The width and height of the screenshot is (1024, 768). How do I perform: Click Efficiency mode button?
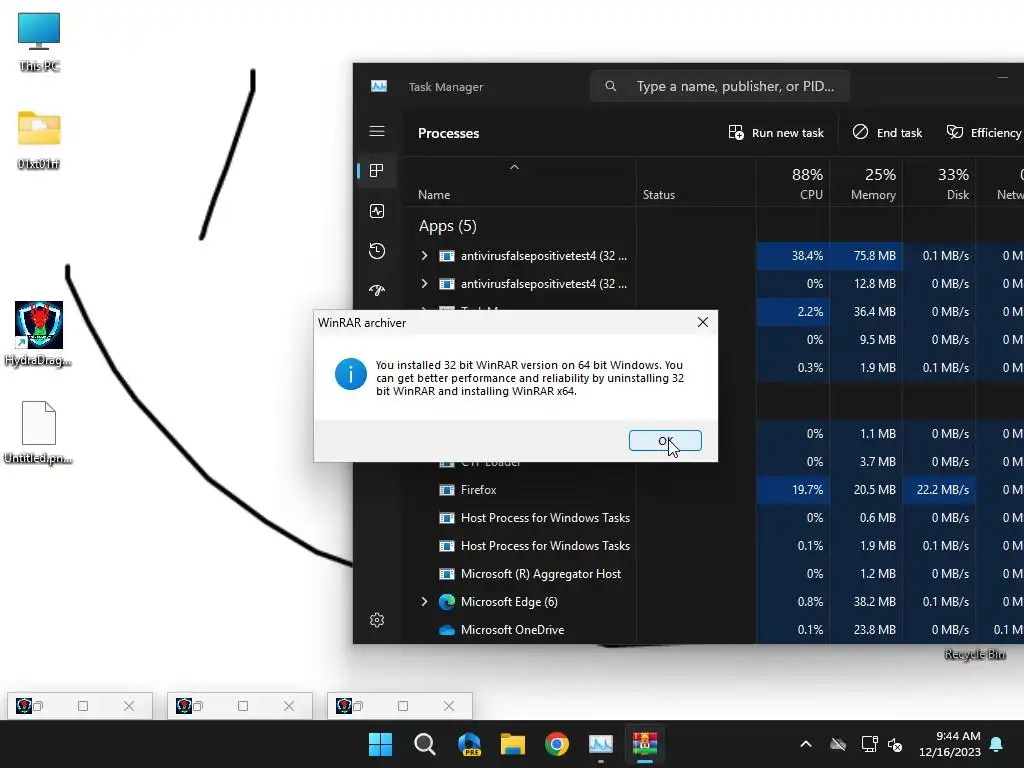click(984, 133)
